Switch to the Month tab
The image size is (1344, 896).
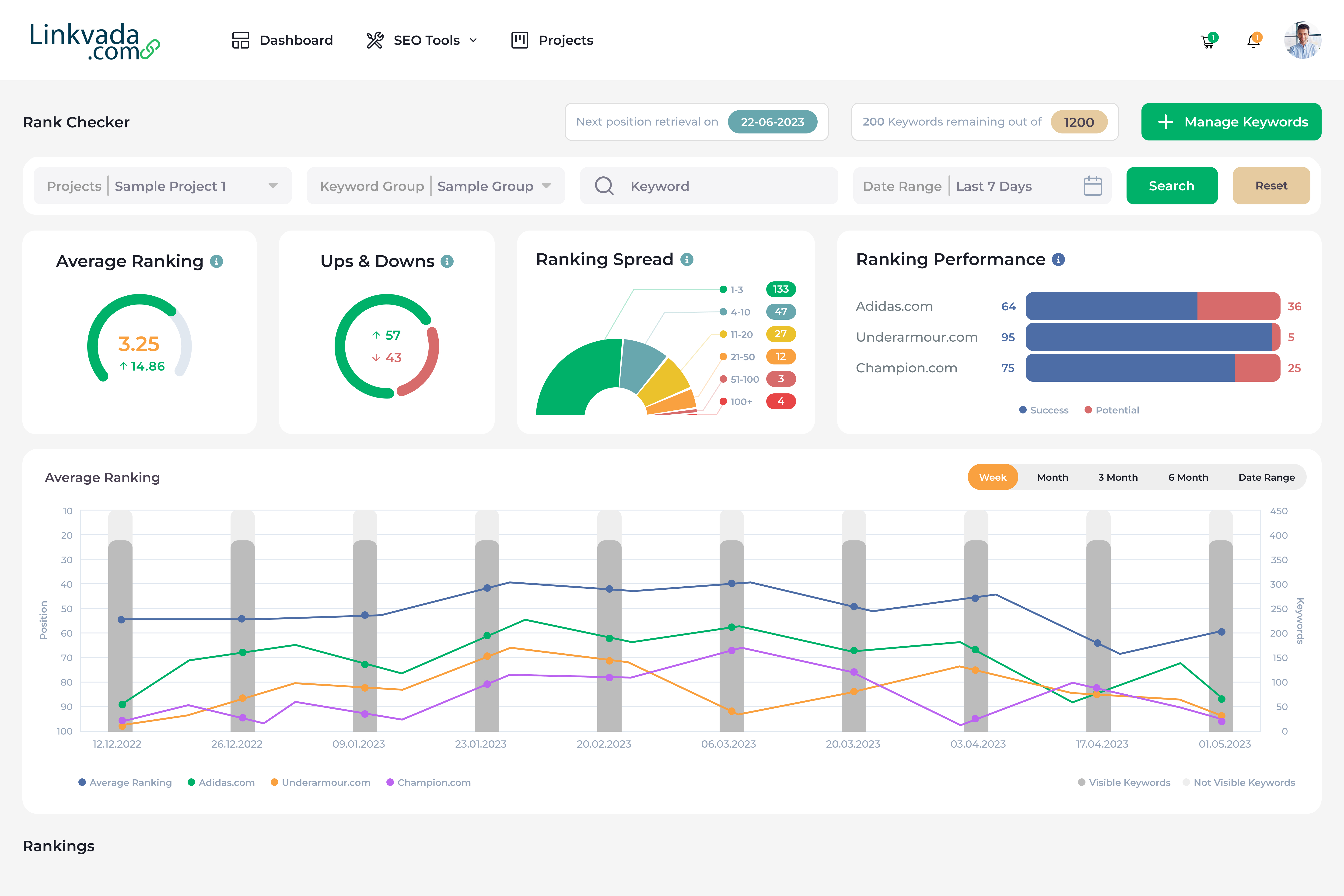click(1053, 477)
